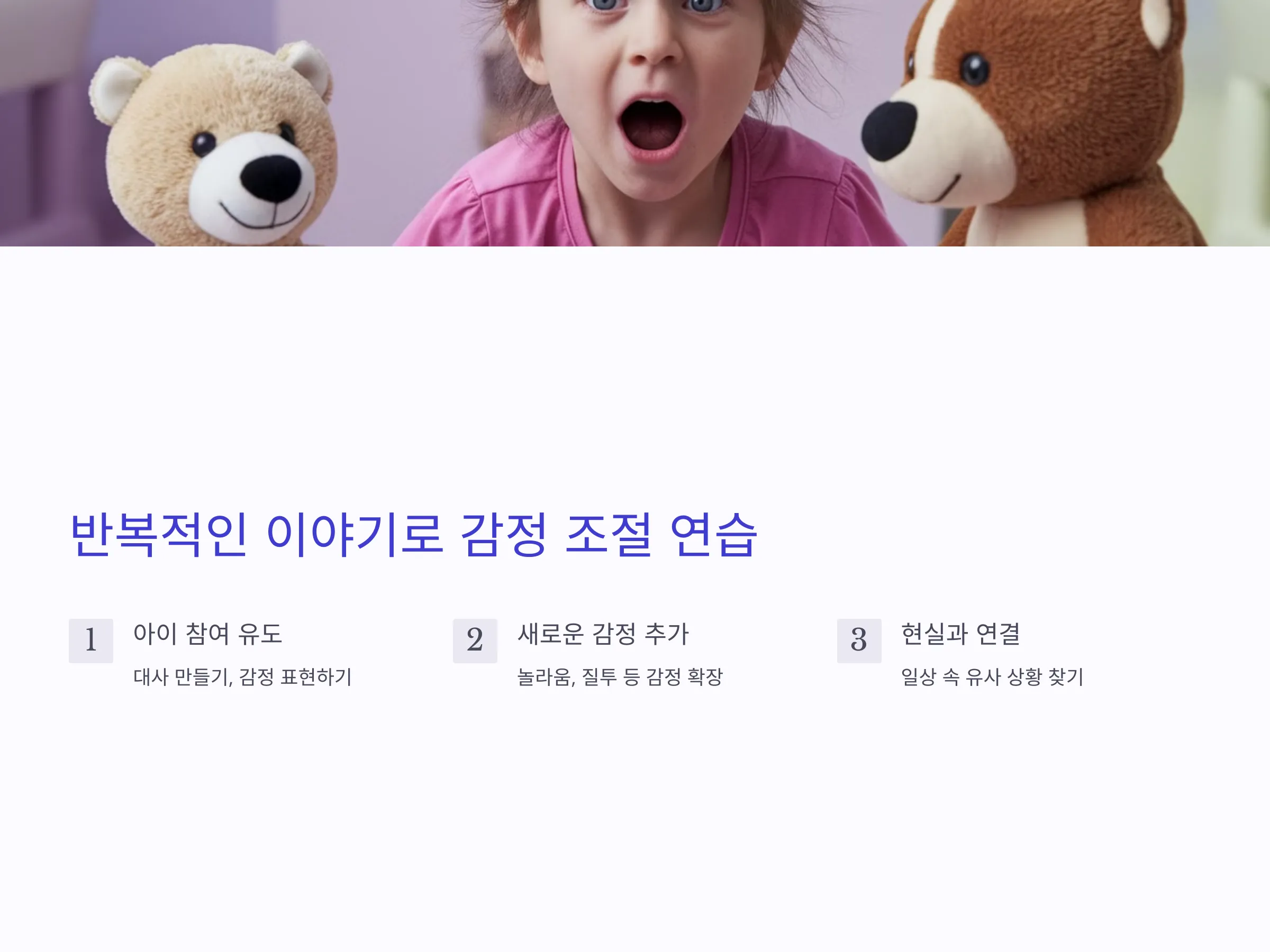
Task: Click the word 감정 in the heading
Action: 504,534
